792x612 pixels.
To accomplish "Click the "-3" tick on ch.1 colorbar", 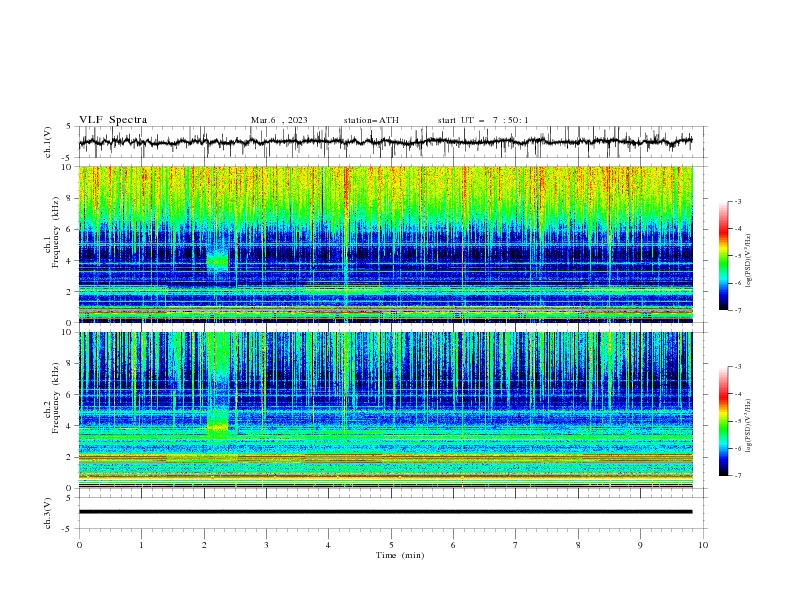I will (x=738, y=202).
